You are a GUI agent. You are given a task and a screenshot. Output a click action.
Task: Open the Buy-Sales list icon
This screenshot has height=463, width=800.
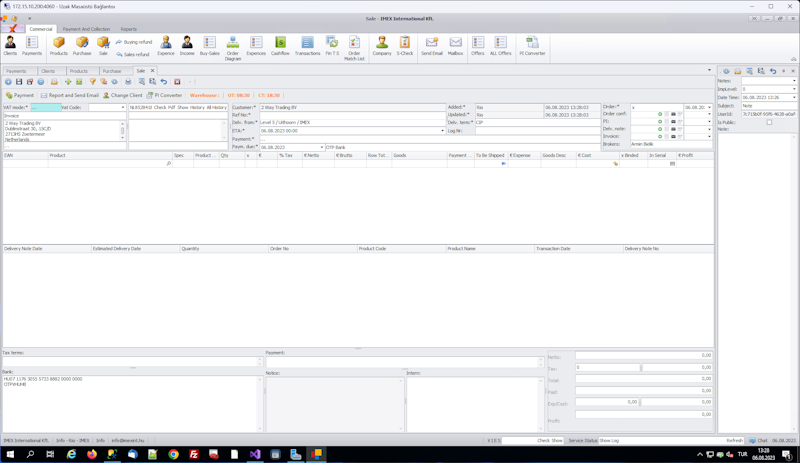point(210,46)
